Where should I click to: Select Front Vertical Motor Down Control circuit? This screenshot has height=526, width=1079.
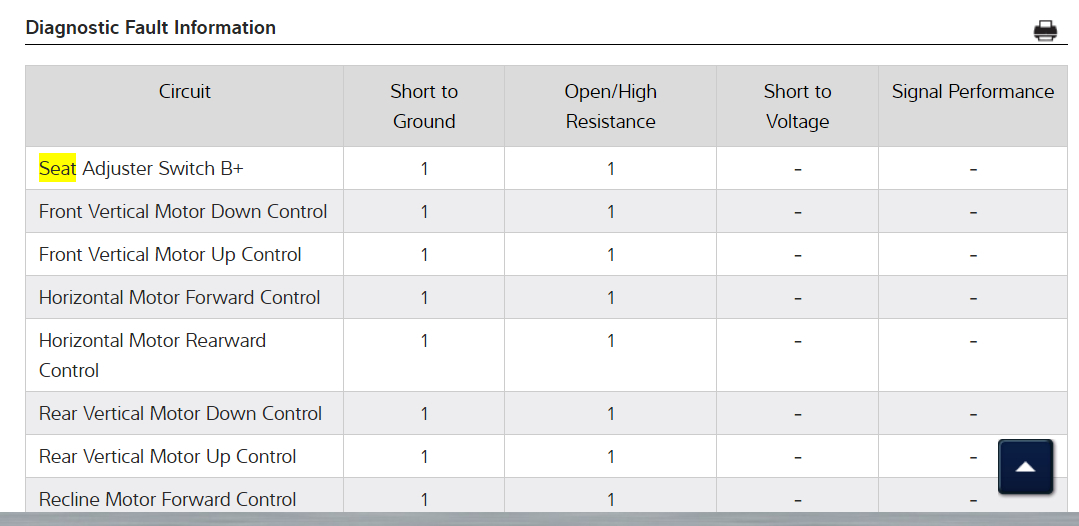[183, 212]
